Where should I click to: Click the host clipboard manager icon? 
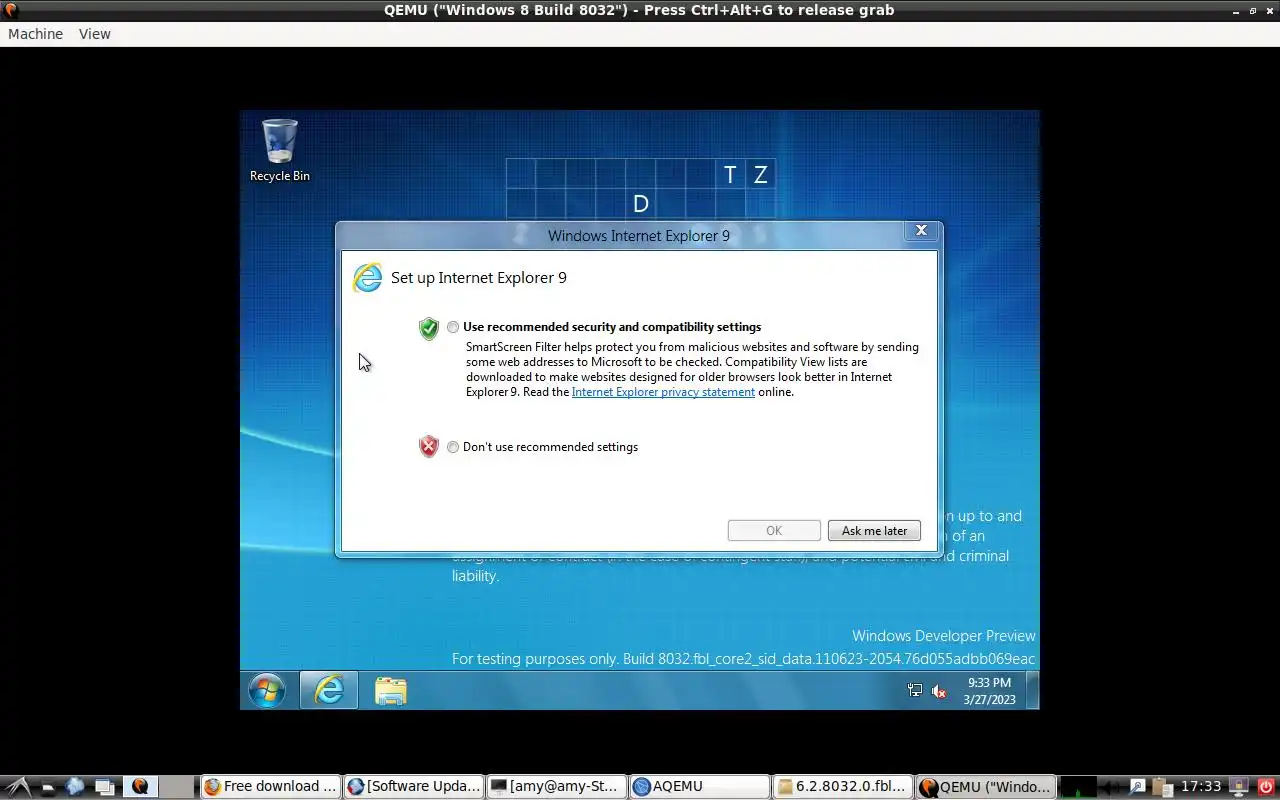pos(1162,787)
